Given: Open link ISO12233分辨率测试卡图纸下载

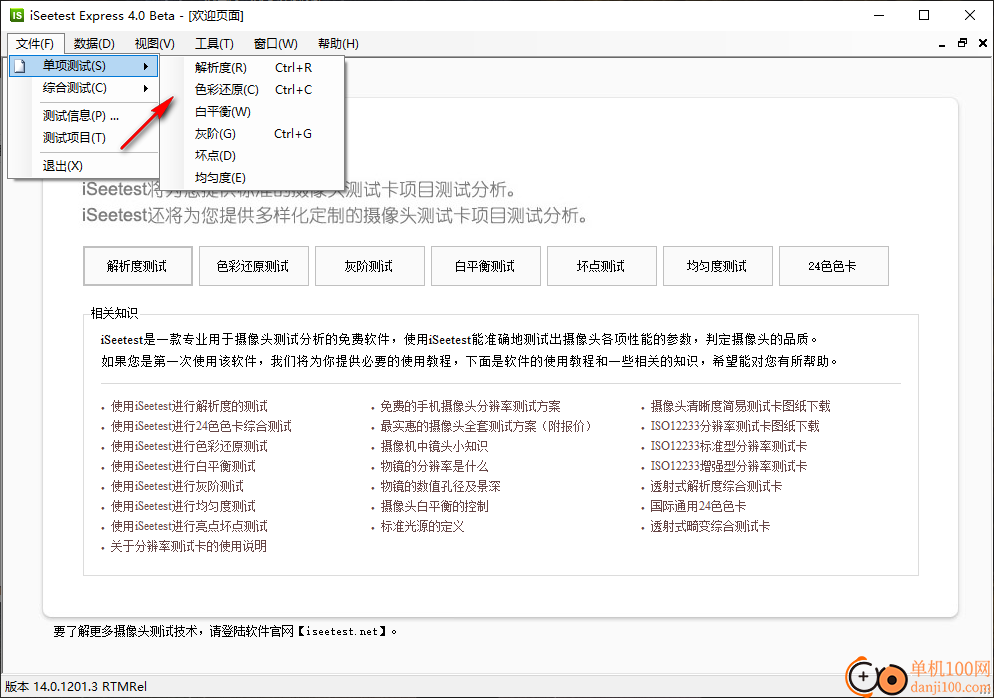Looking at the screenshot, I should click(735, 427).
